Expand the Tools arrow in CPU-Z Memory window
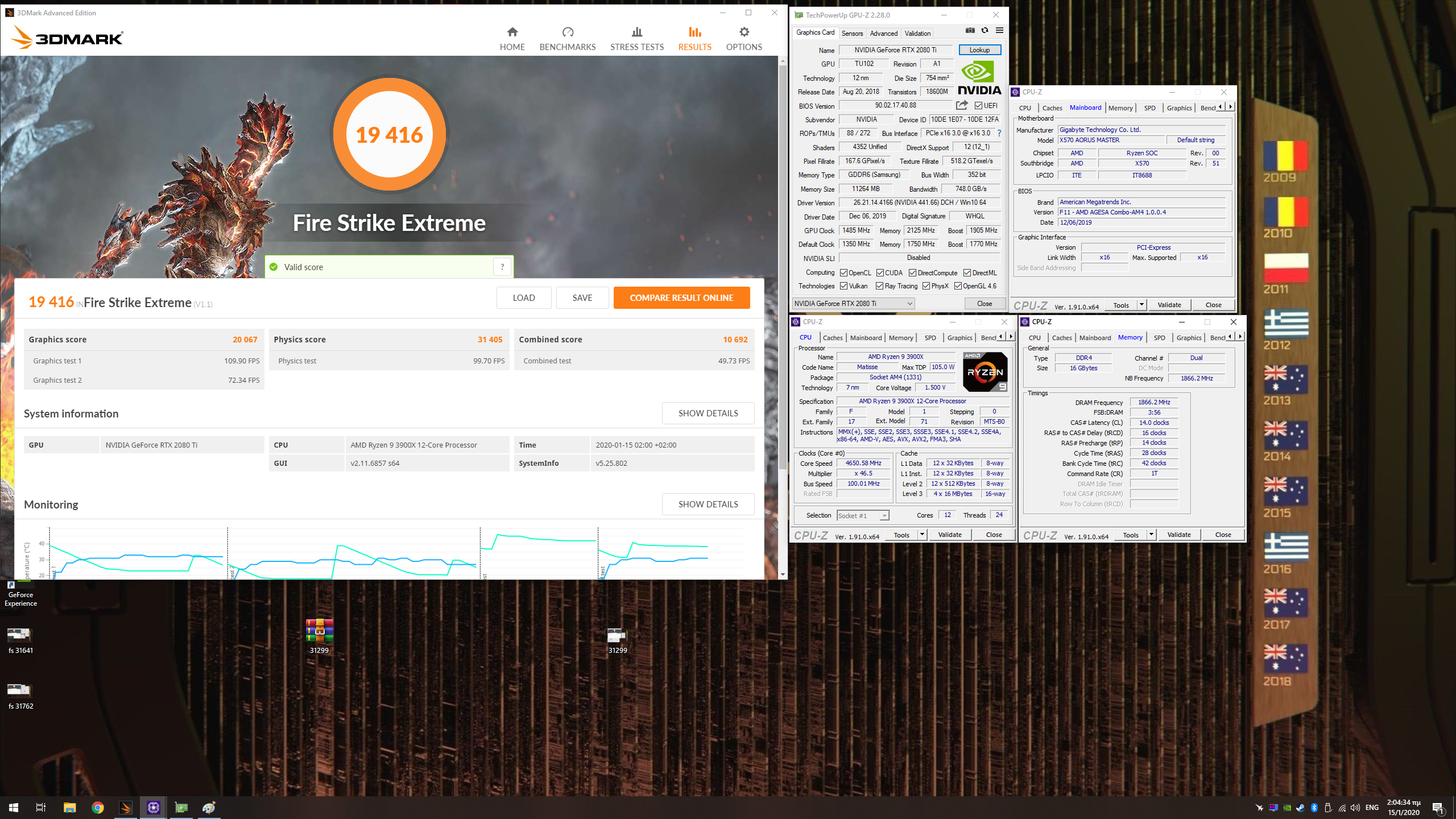The image size is (1456, 819). click(x=1151, y=535)
